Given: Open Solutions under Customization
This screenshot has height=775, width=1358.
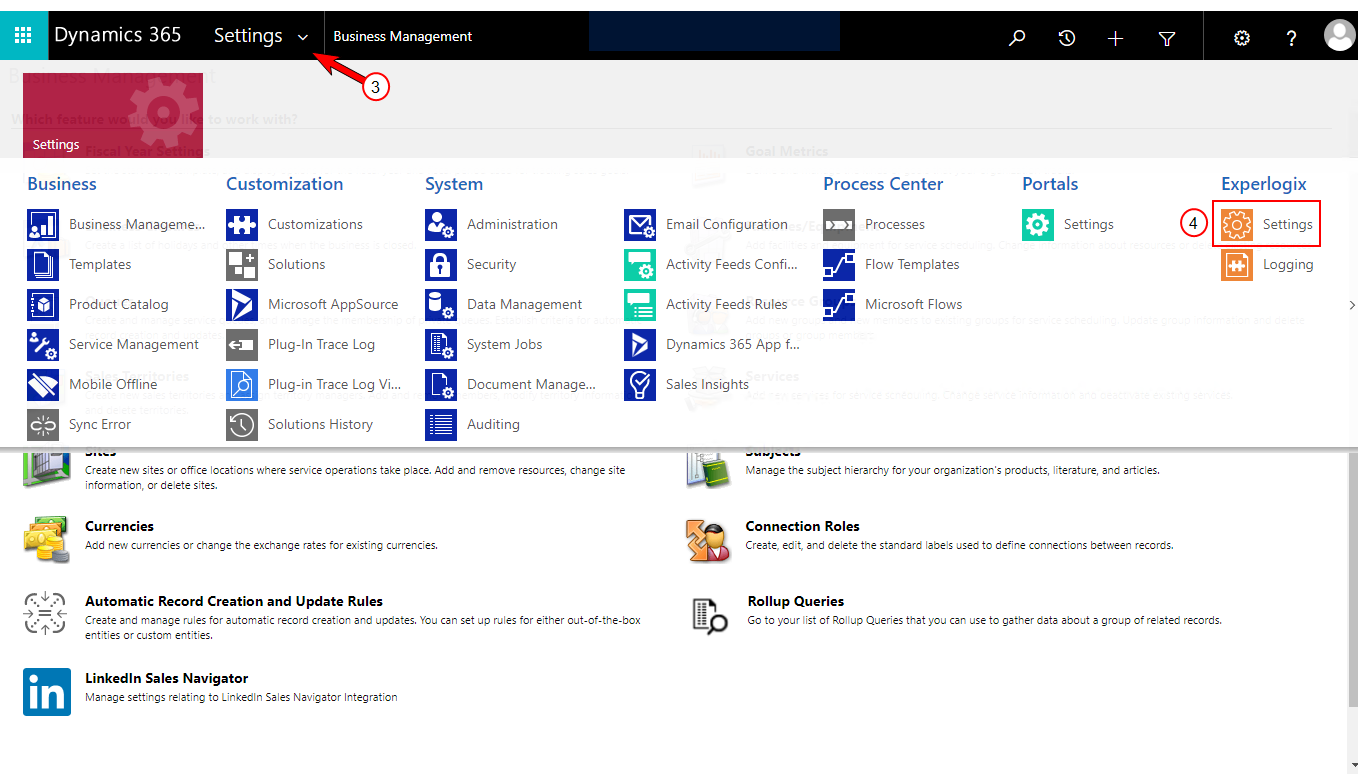Looking at the screenshot, I should tap(296, 264).
